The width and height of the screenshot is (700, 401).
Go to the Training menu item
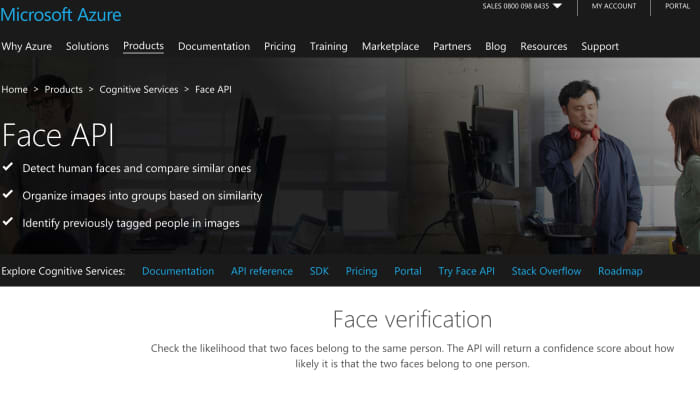(329, 46)
